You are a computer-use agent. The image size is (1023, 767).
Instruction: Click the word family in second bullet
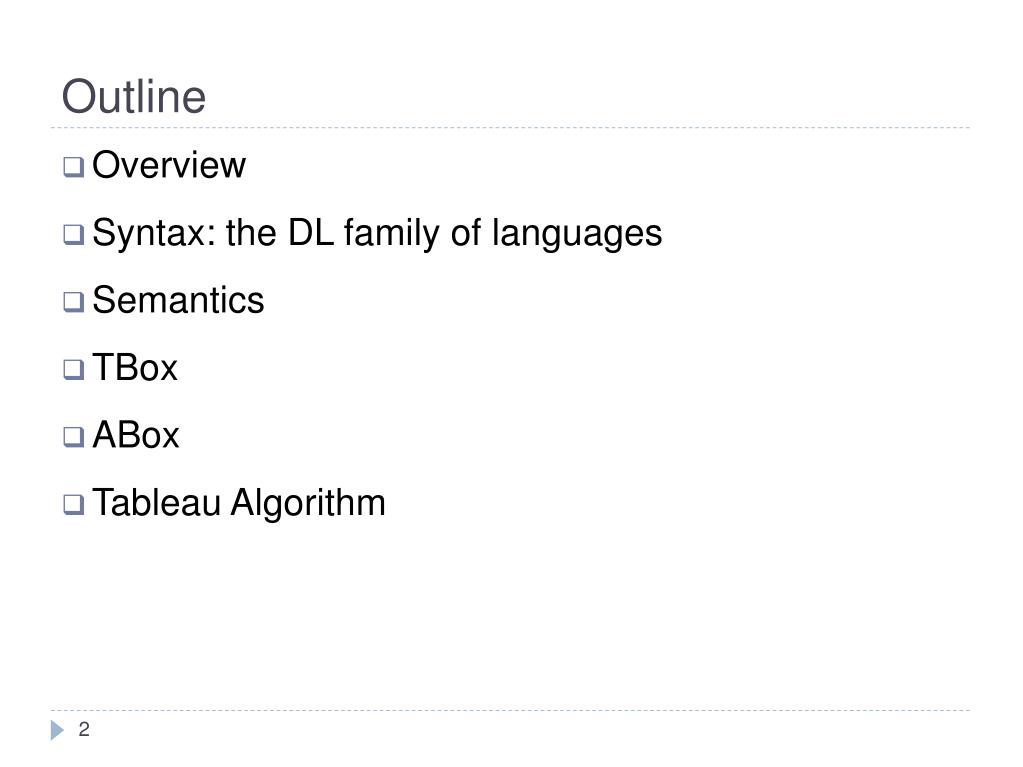coord(391,234)
